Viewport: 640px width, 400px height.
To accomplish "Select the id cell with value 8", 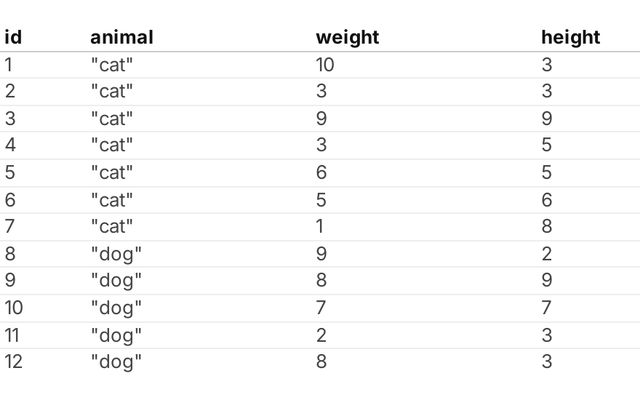I will [10, 254].
